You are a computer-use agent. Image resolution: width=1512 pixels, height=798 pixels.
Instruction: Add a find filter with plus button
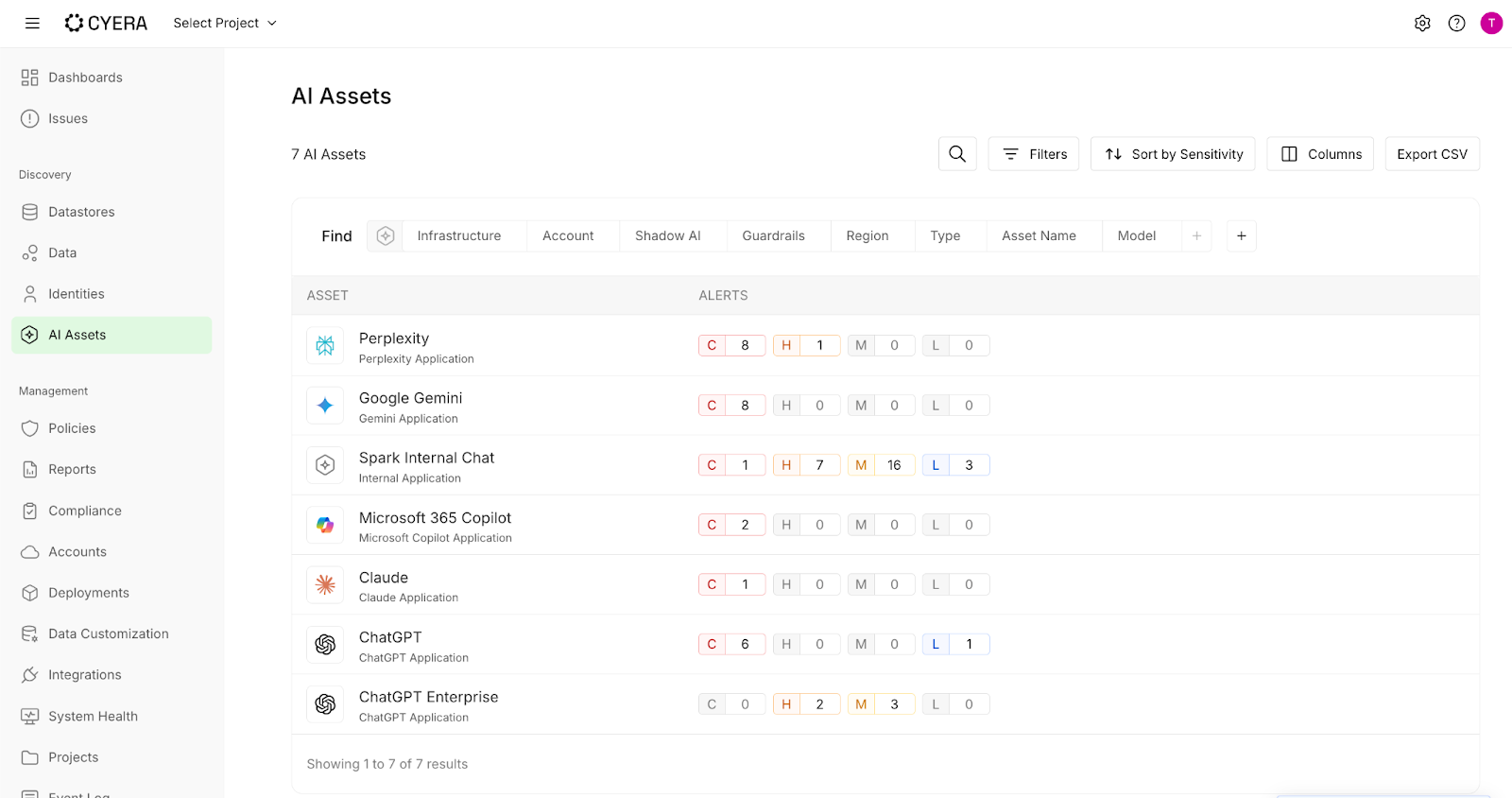[1241, 235]
